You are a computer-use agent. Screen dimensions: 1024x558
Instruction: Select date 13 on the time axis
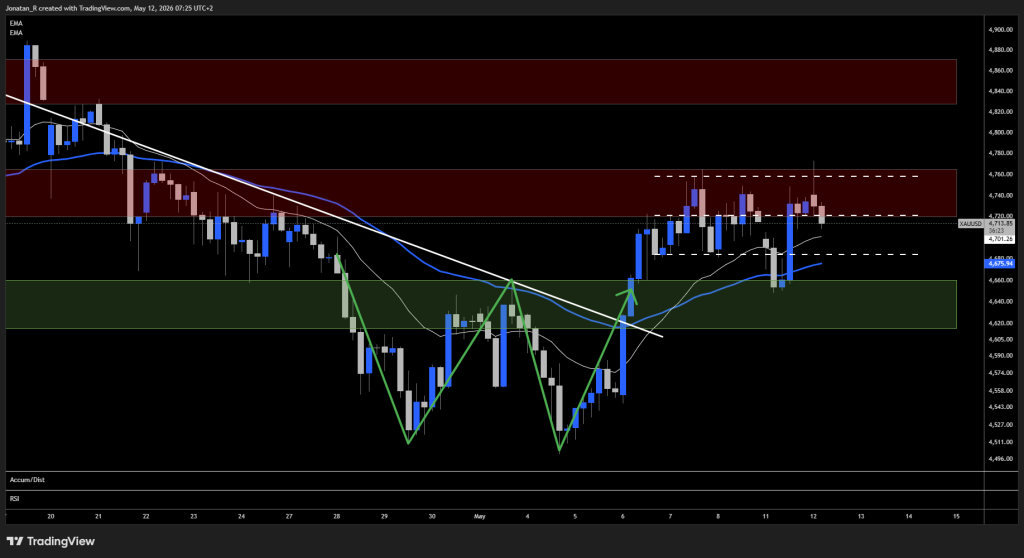click(x=861, y=516)
